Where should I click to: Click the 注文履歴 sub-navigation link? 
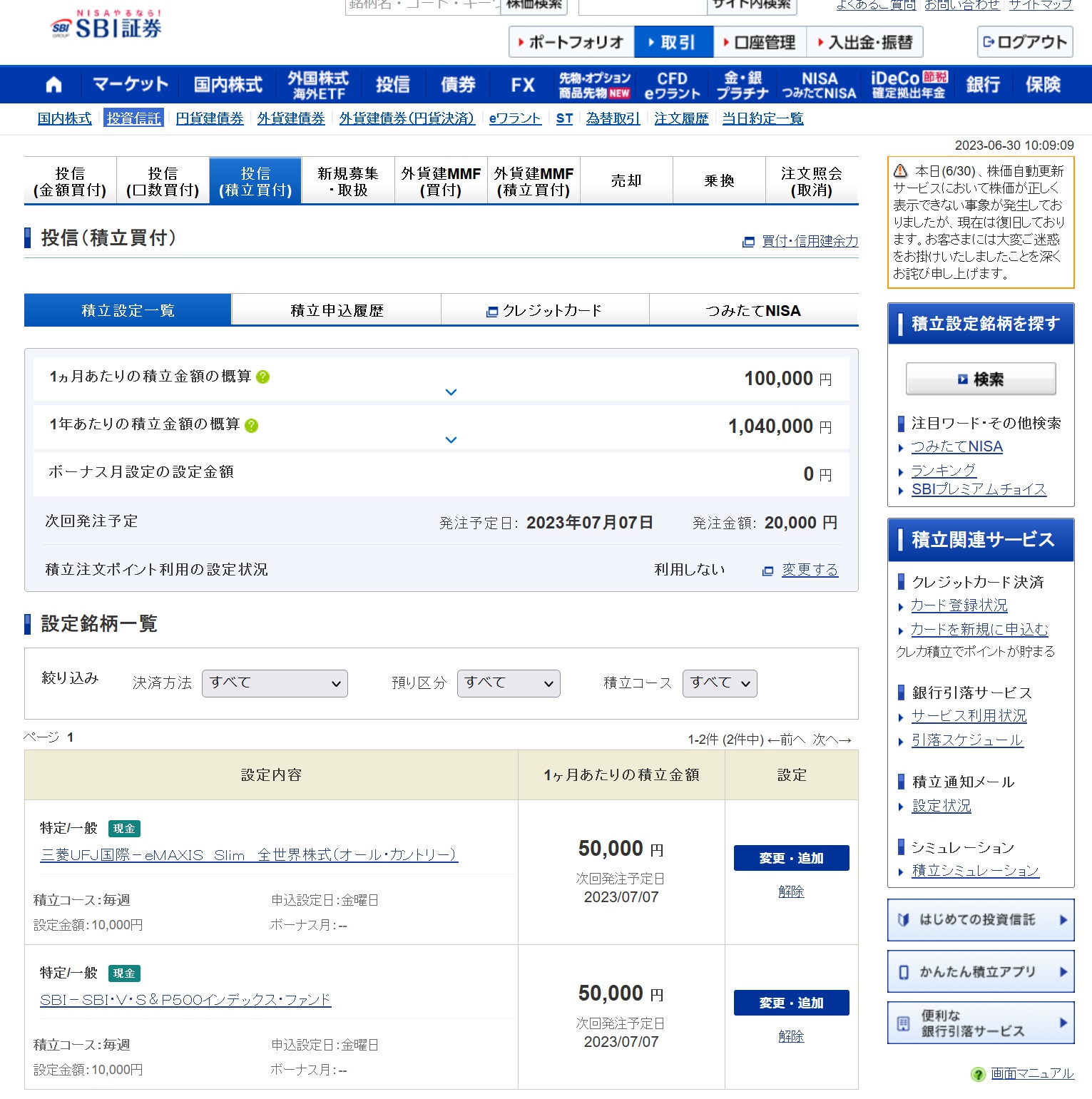tap(681, 118)
